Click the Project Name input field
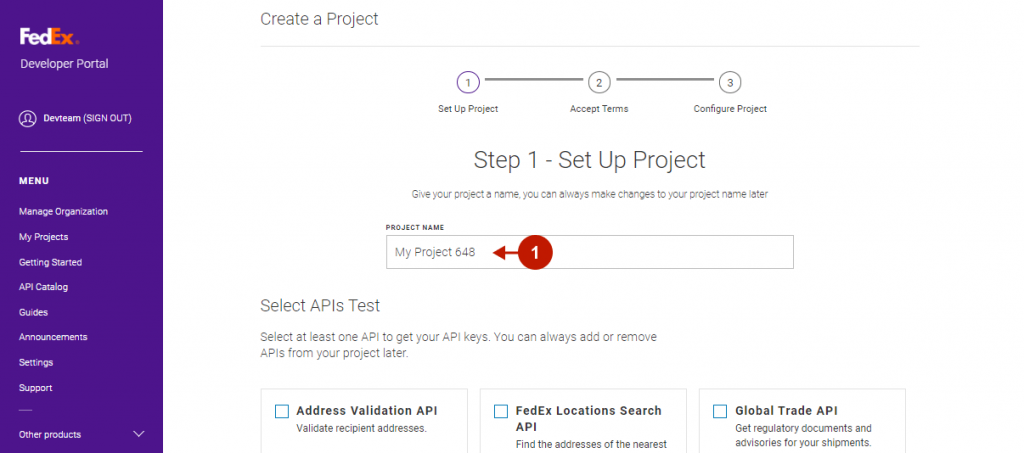This screenshot has height=453, width=1024. point(590,252)
